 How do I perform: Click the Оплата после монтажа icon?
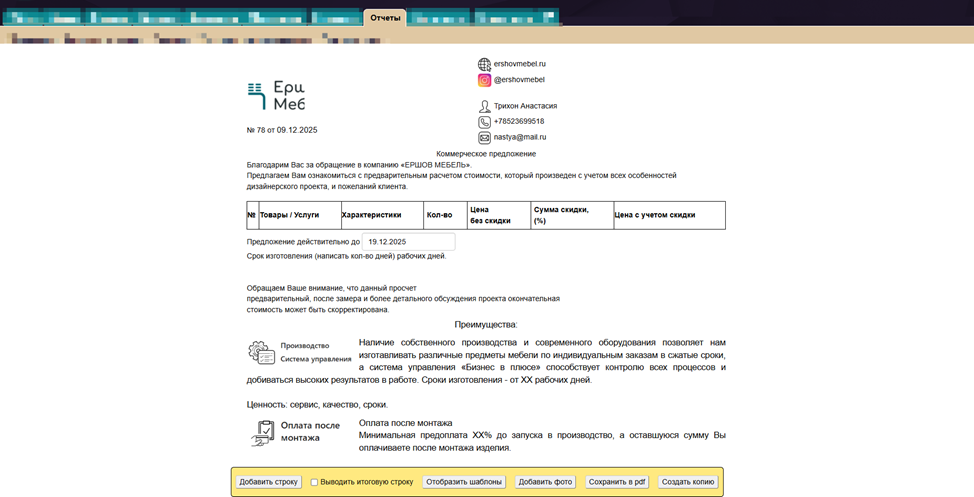[262, 432]
